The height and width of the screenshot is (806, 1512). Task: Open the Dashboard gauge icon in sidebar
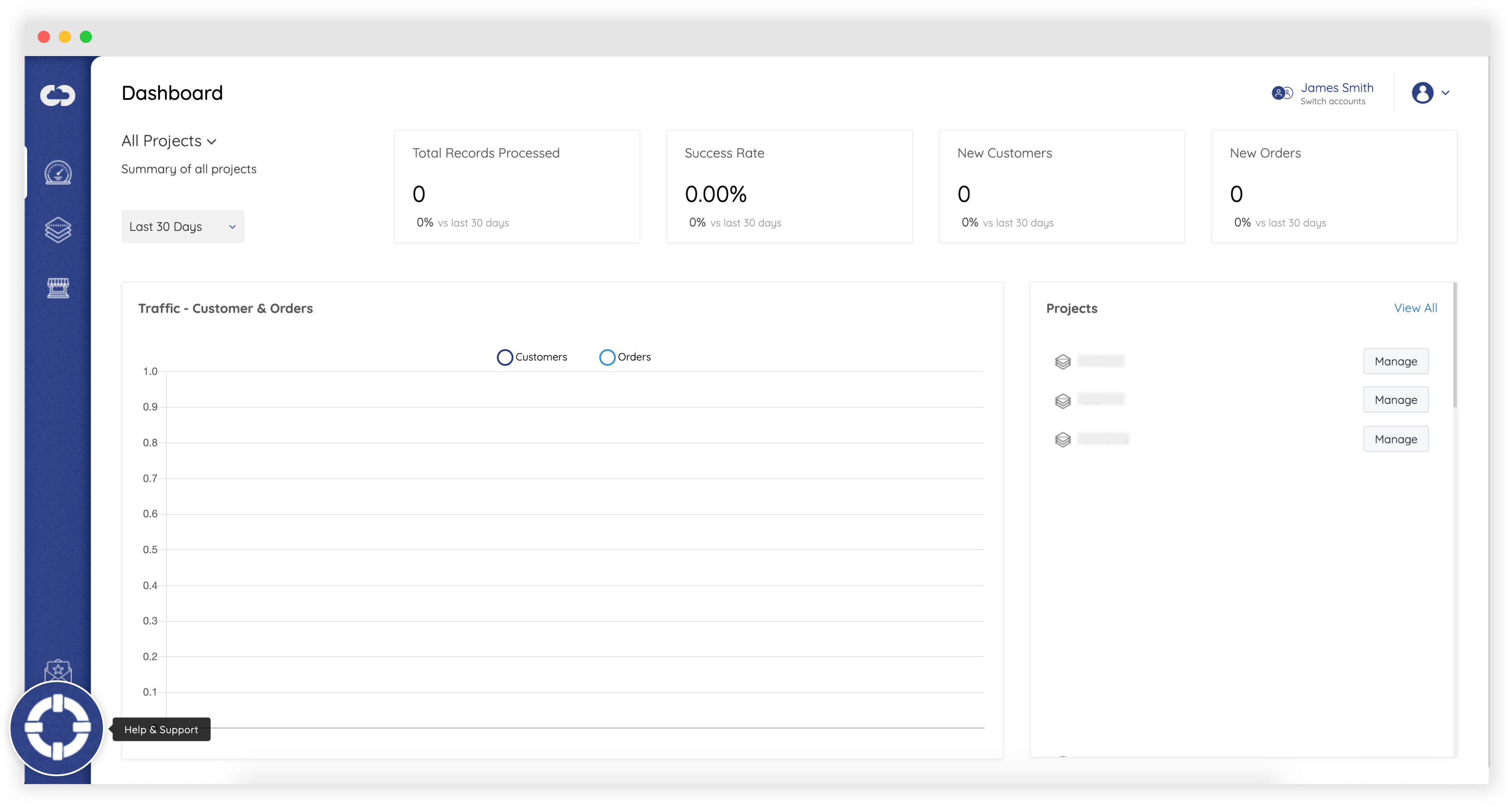click(57, 173)
